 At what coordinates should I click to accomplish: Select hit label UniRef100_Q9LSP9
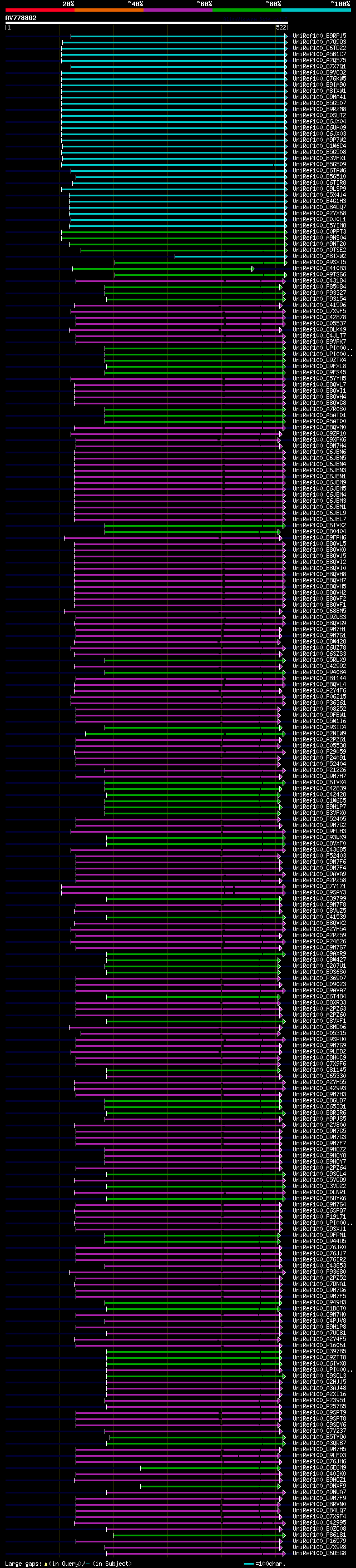[319, 189]
